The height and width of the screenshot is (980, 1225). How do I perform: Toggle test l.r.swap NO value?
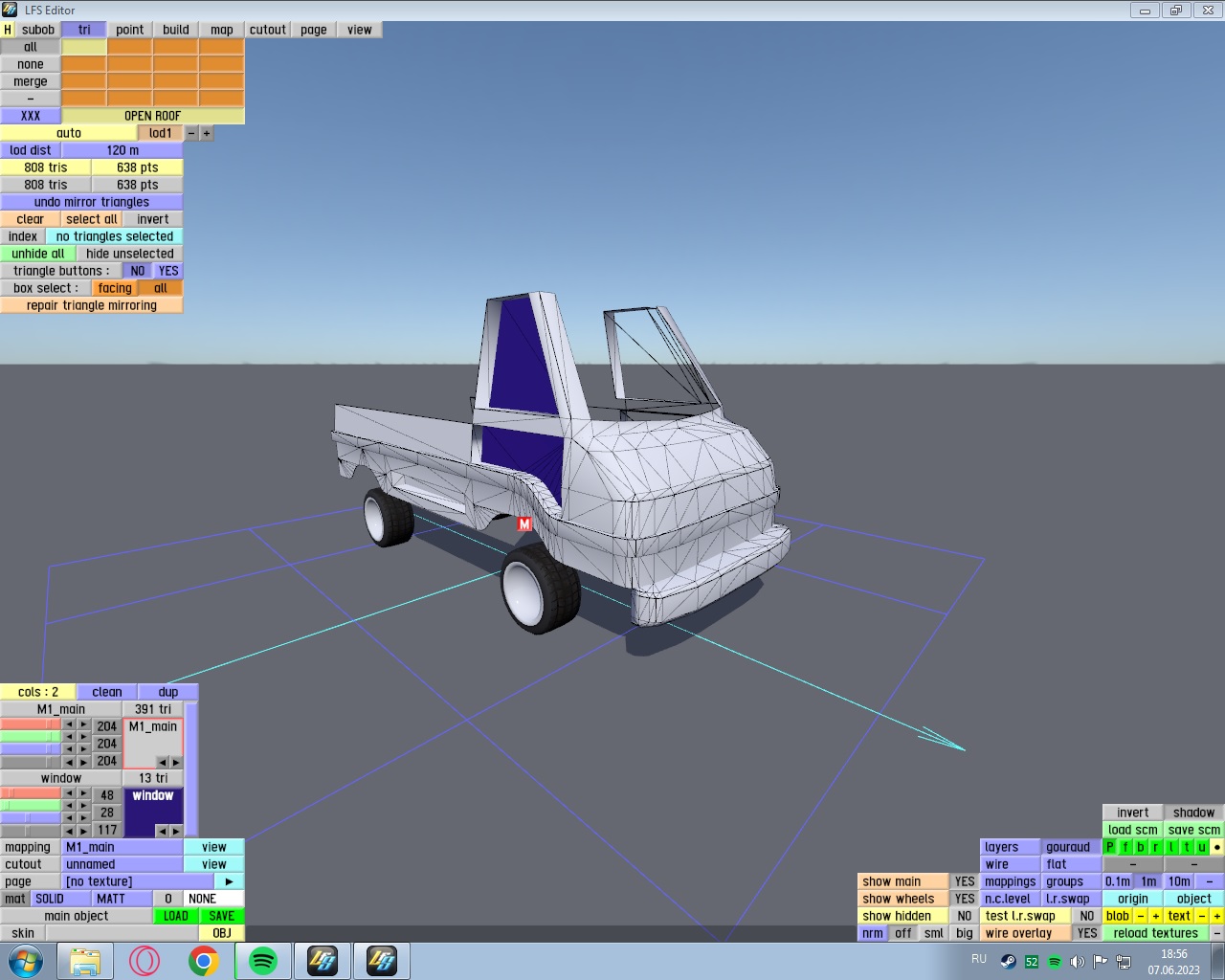coord(1087,916)
